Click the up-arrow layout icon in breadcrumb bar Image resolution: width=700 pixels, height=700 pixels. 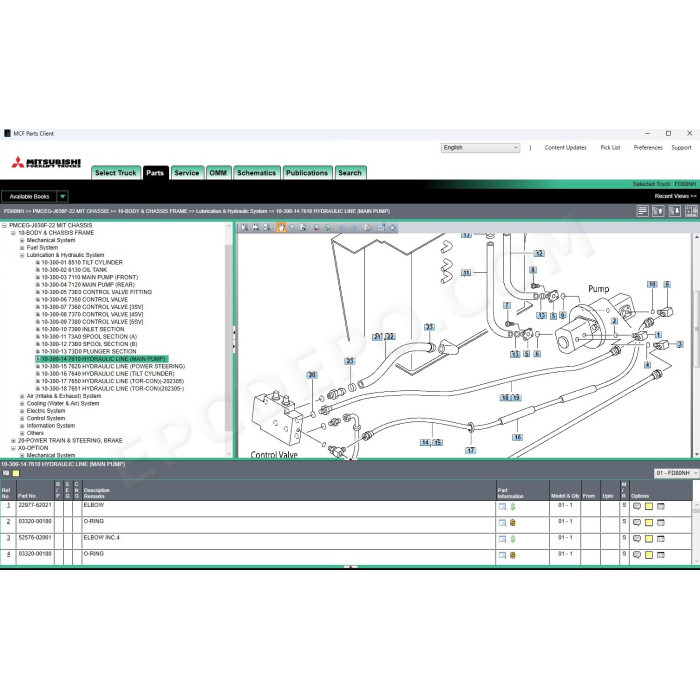tap(658, 211)
